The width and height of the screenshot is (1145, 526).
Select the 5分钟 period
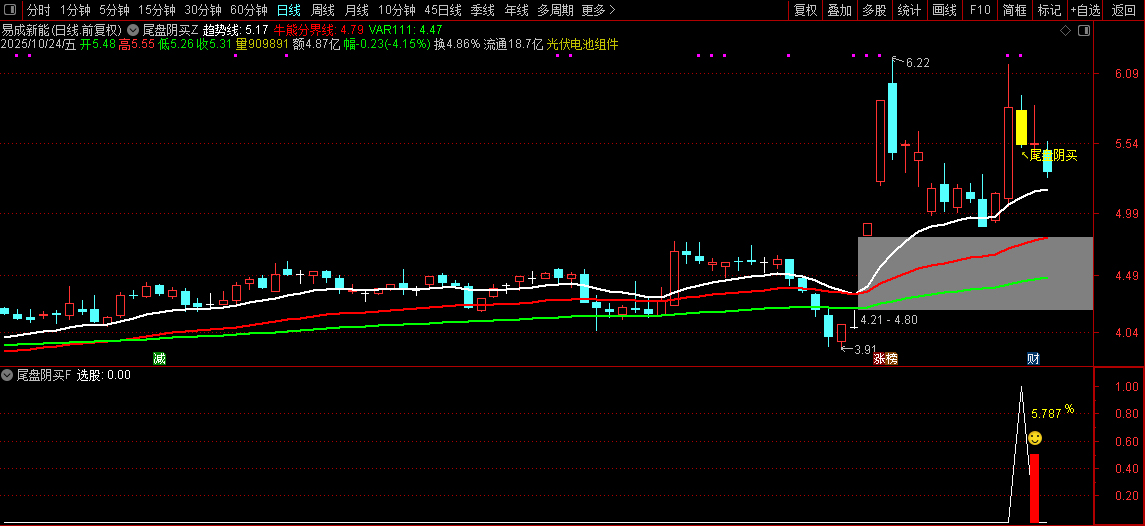click(x=114, y=10)
